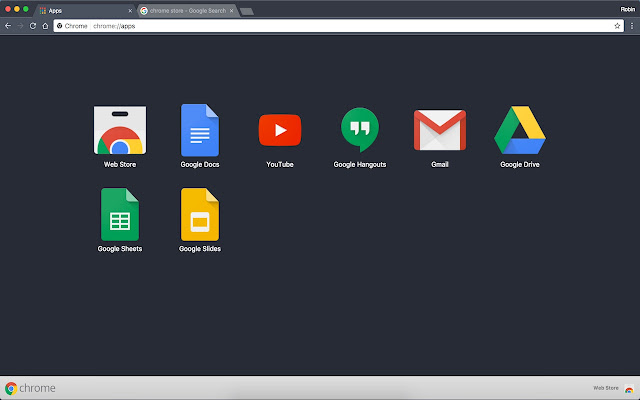Click the Google Sheets label text
This screenshot has height=400, width=640.
point(120,249)
